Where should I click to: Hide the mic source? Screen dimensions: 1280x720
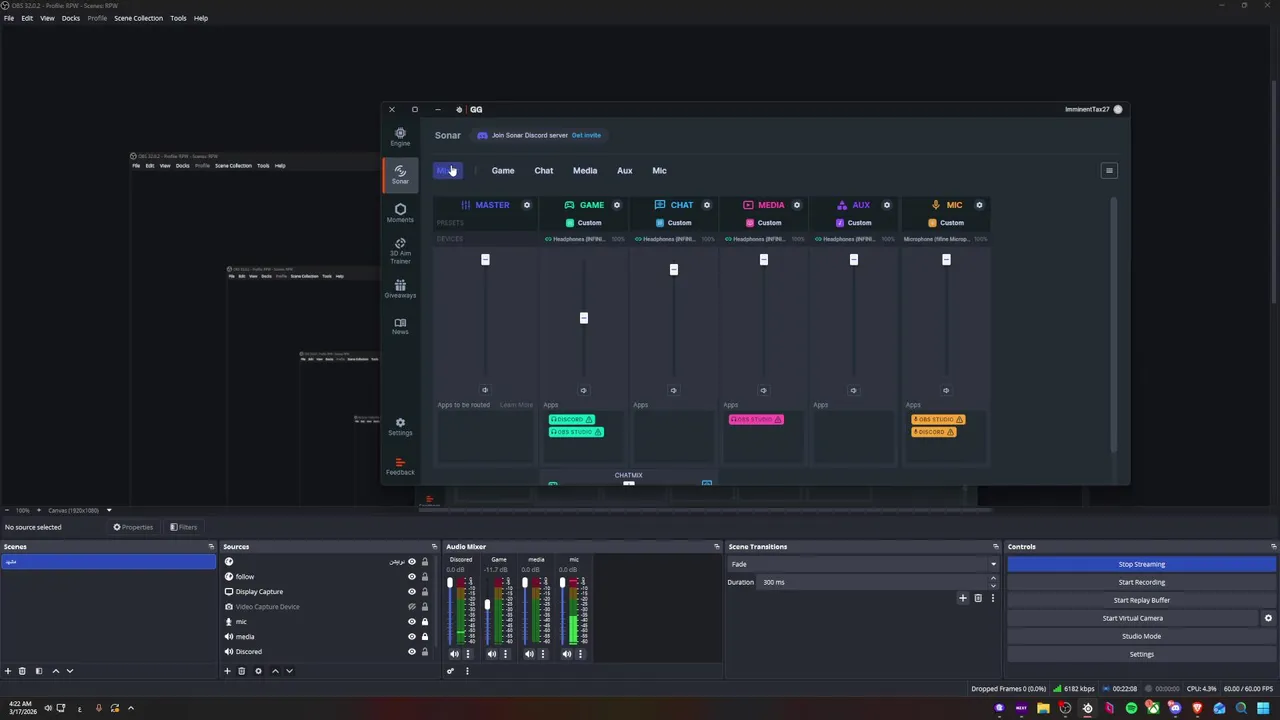pos(411,622)
